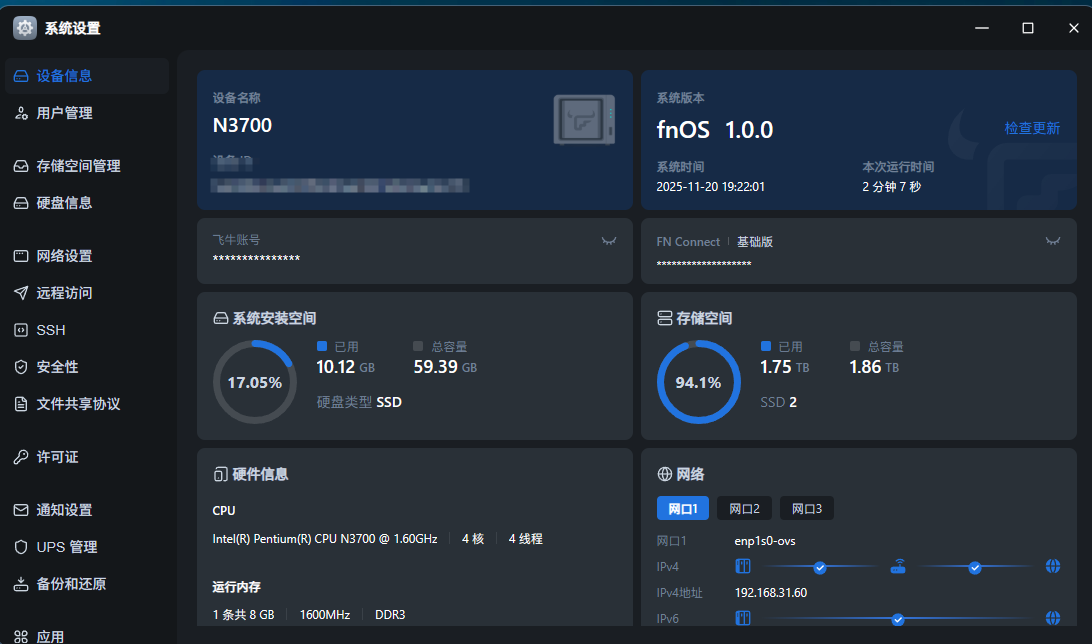This screenshot has height=644, width=1092.
Task: Open the 许可证 page
Action: 86,457
